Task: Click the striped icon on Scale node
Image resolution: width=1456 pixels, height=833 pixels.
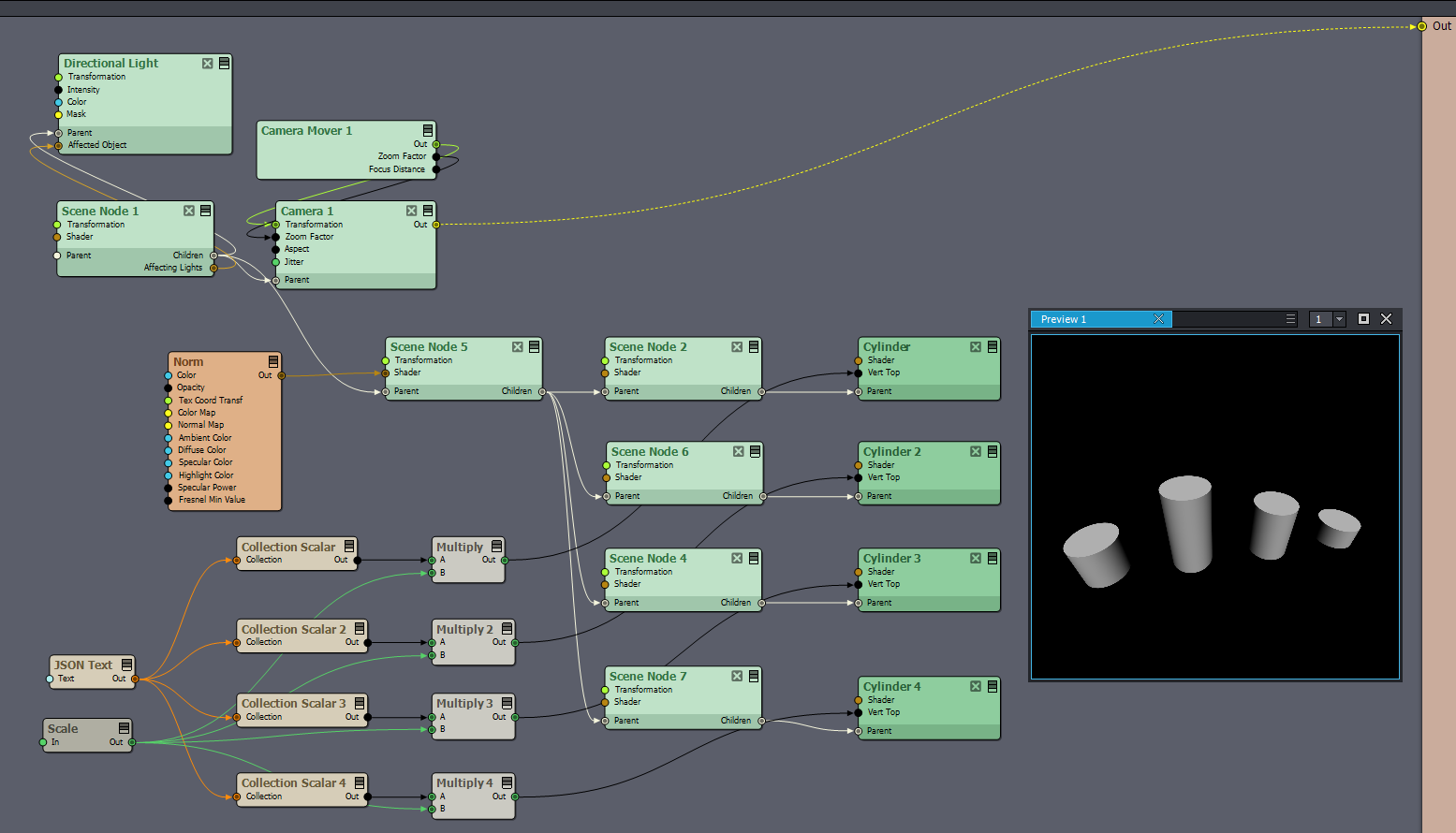Action: [x=124, y=729]
